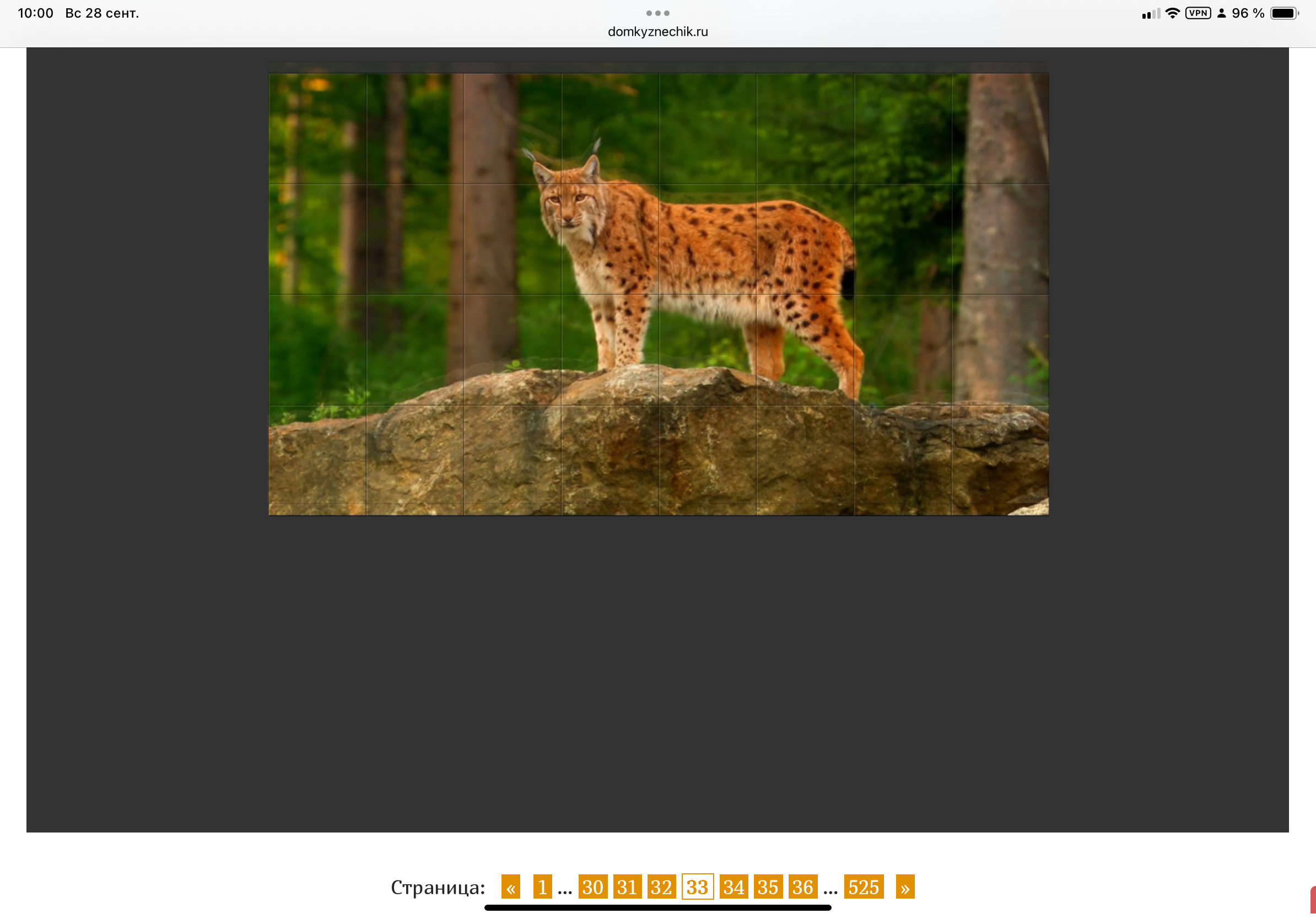Viewport: 1316px width, 919px height.
Task: Tap the home indicator bar at bottom
Action: point(657,907)
